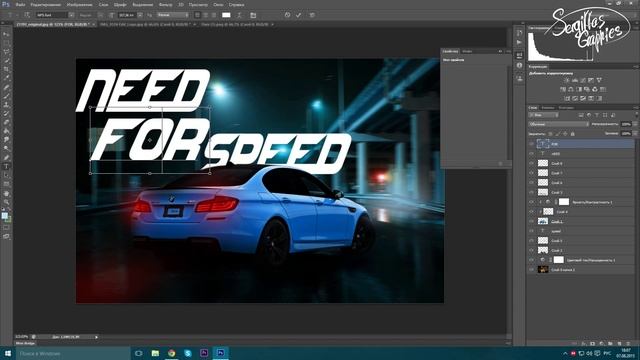Screen dimensions: 640x360
Task: Select the Crop tool
Action: (6, 69)
